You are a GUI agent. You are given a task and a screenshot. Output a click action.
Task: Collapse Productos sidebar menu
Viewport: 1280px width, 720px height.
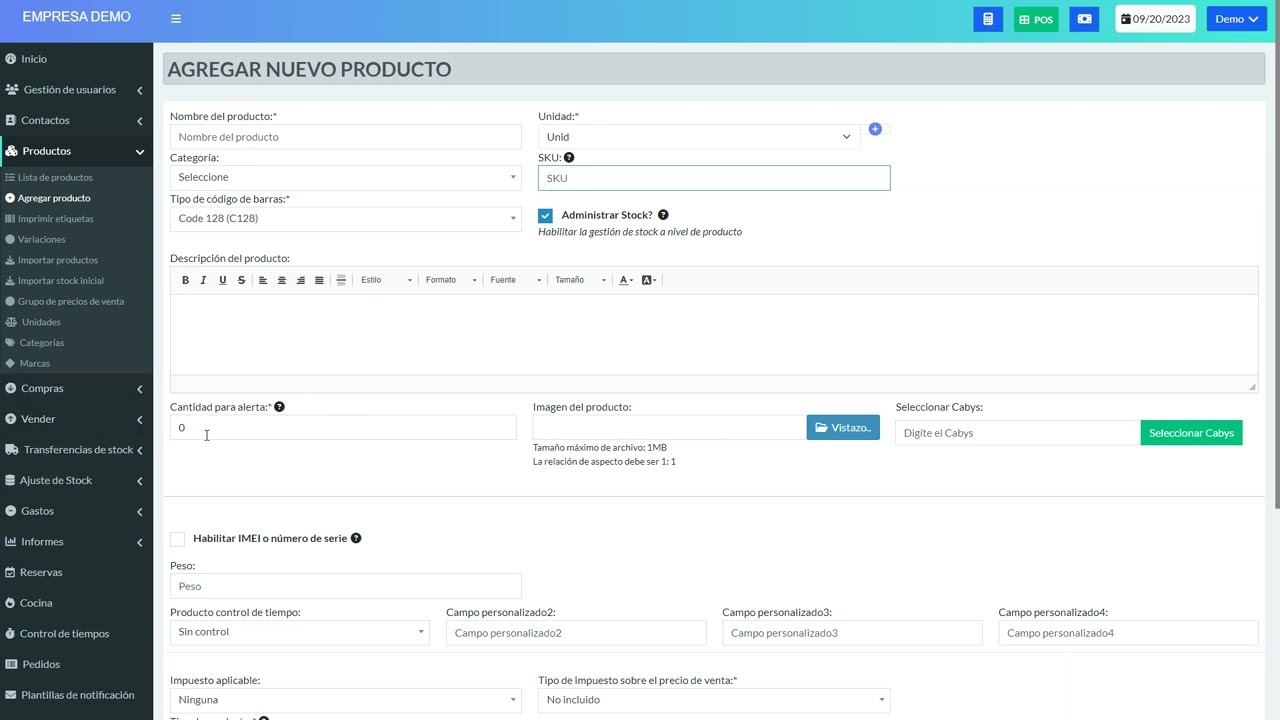pos(76,151)
